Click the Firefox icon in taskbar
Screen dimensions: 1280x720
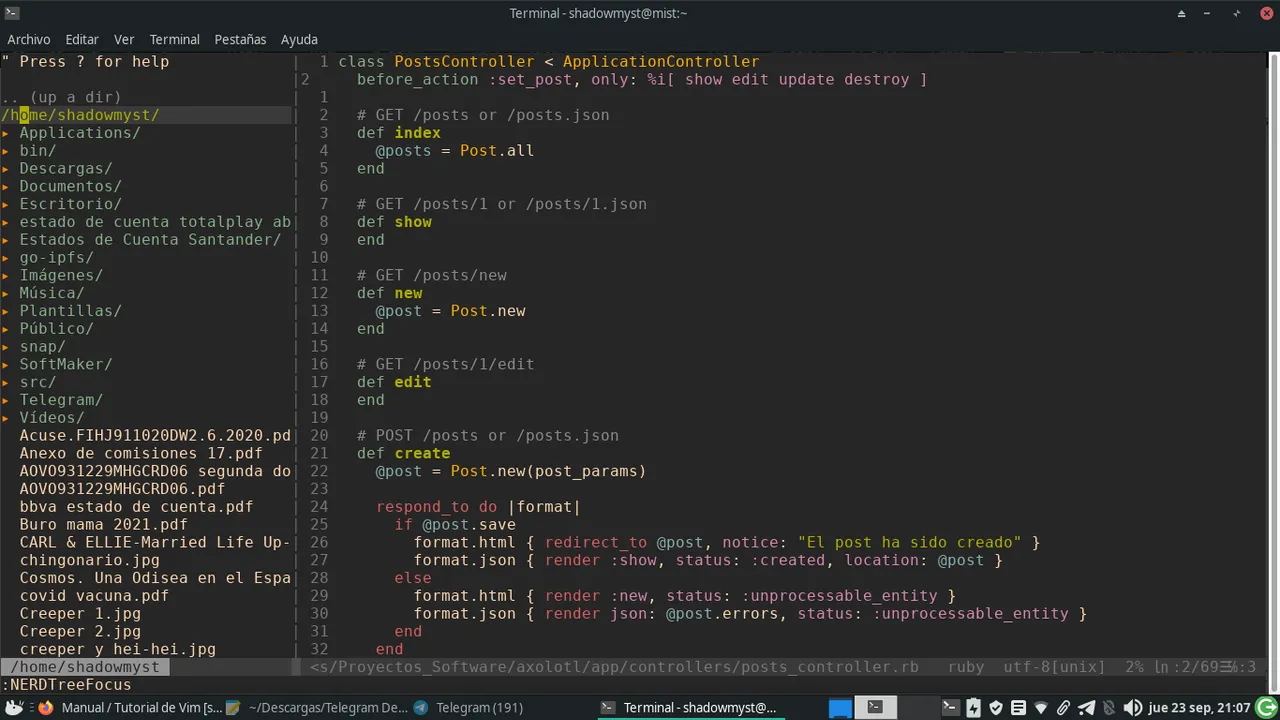point(45,708)
